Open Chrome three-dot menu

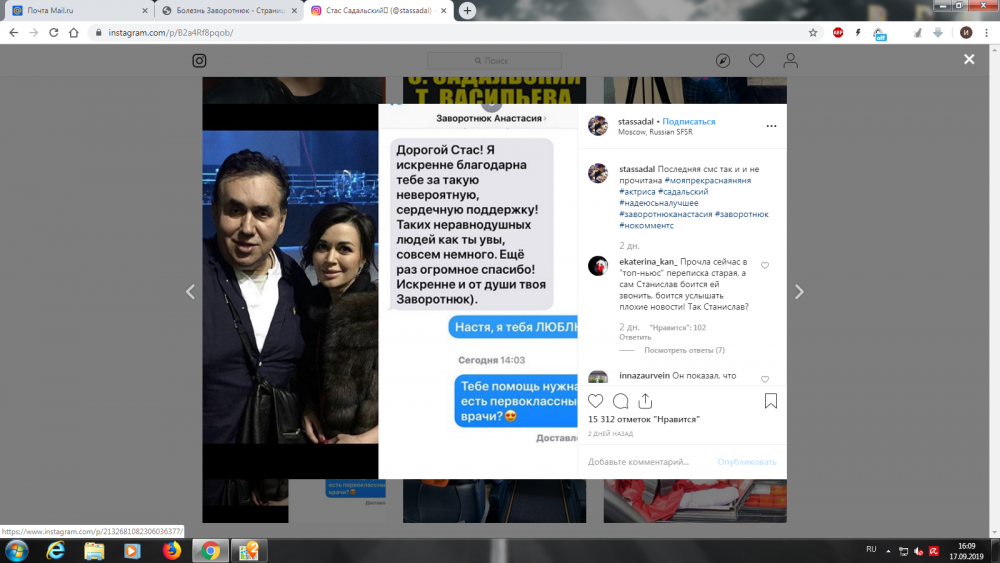[x=986, y=33]
